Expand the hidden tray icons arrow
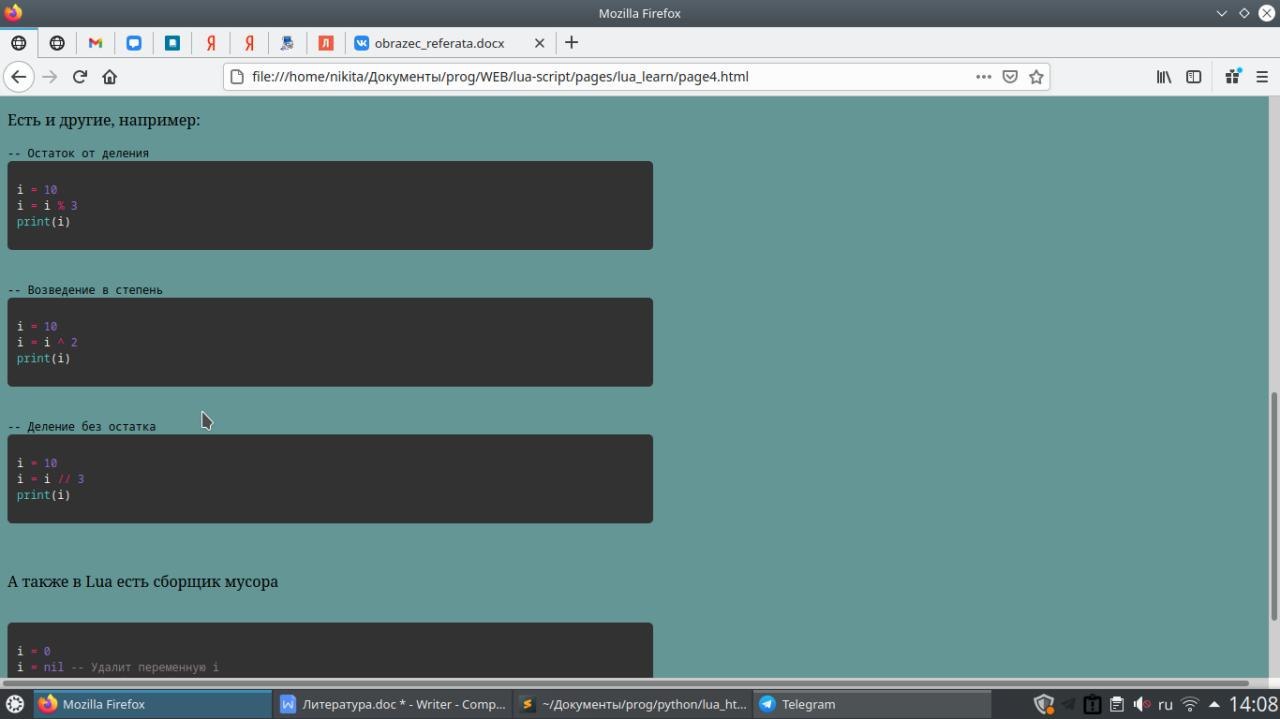 point(1214,704)
